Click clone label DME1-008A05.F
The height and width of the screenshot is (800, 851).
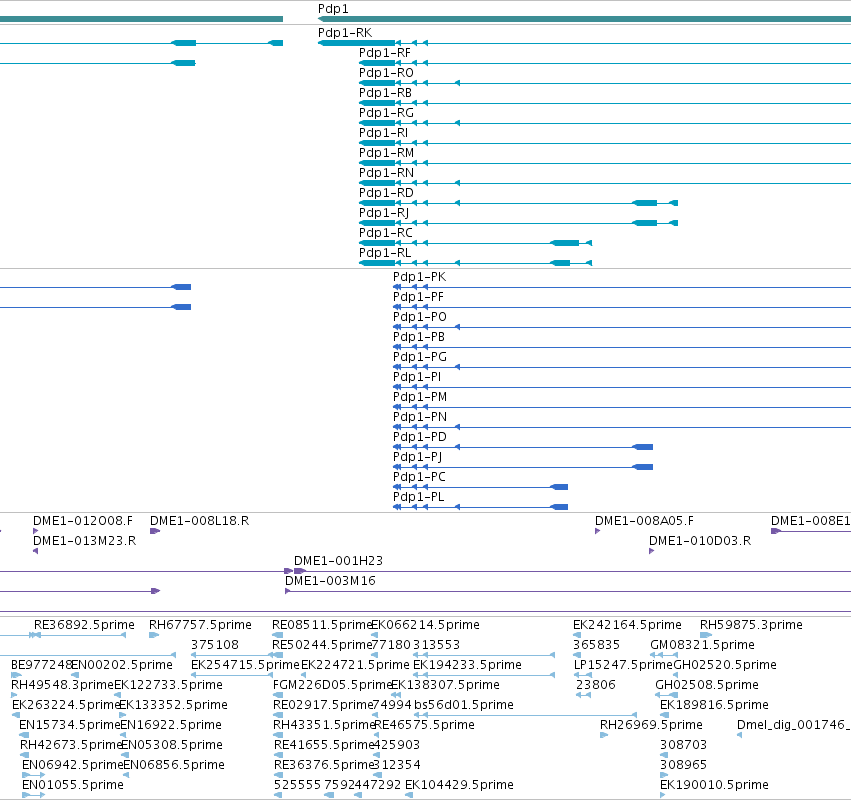pyautogui.click(x=644, y=521)
